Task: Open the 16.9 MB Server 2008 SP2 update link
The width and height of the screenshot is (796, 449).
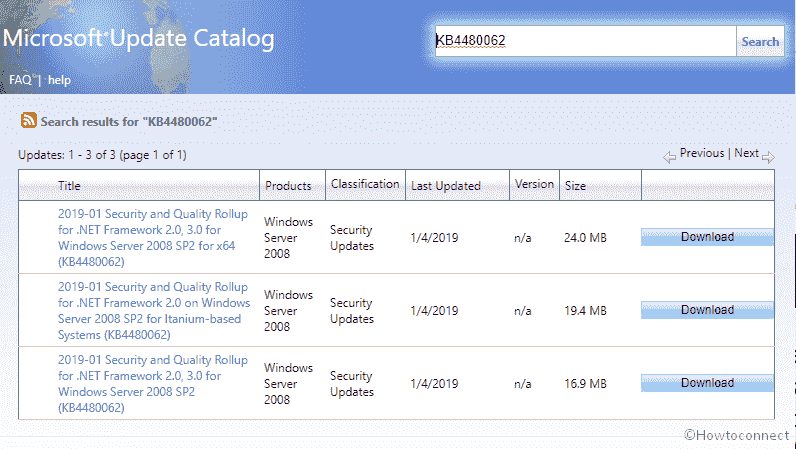Action: (x=153, y=383)
